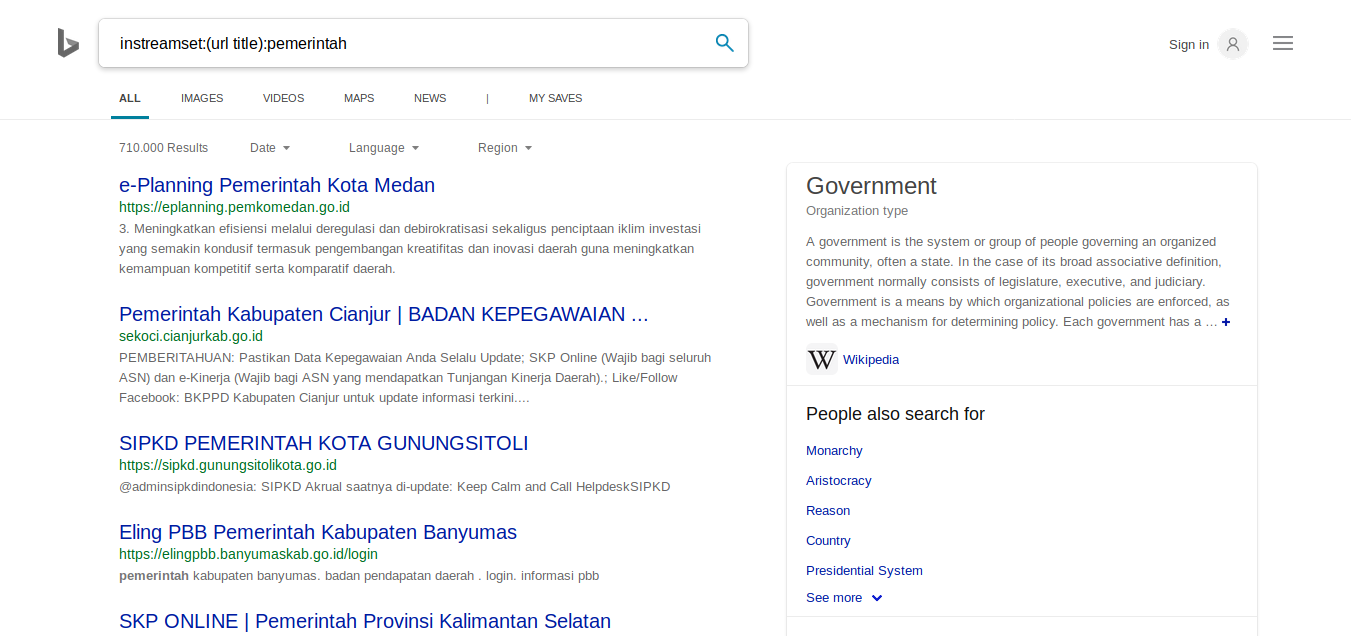Click the Organization type subtitle
Screen dimensions: 1351x636
coord(857,211)
